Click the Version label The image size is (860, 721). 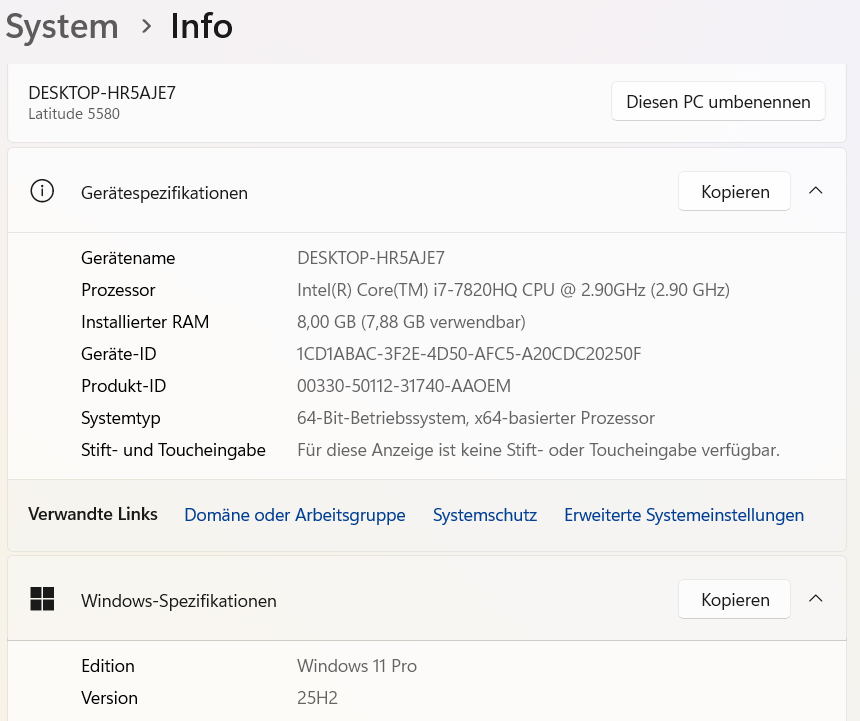pyautogui.click(x=110, y=698)
